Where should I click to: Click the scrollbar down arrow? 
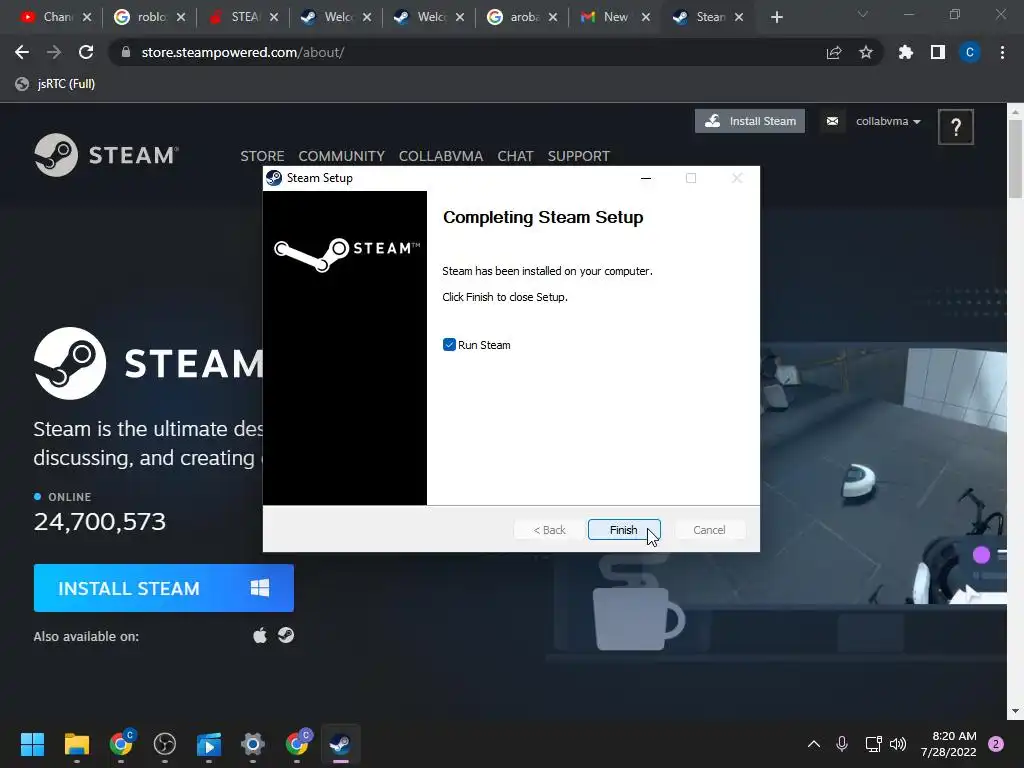point(1015,711)
